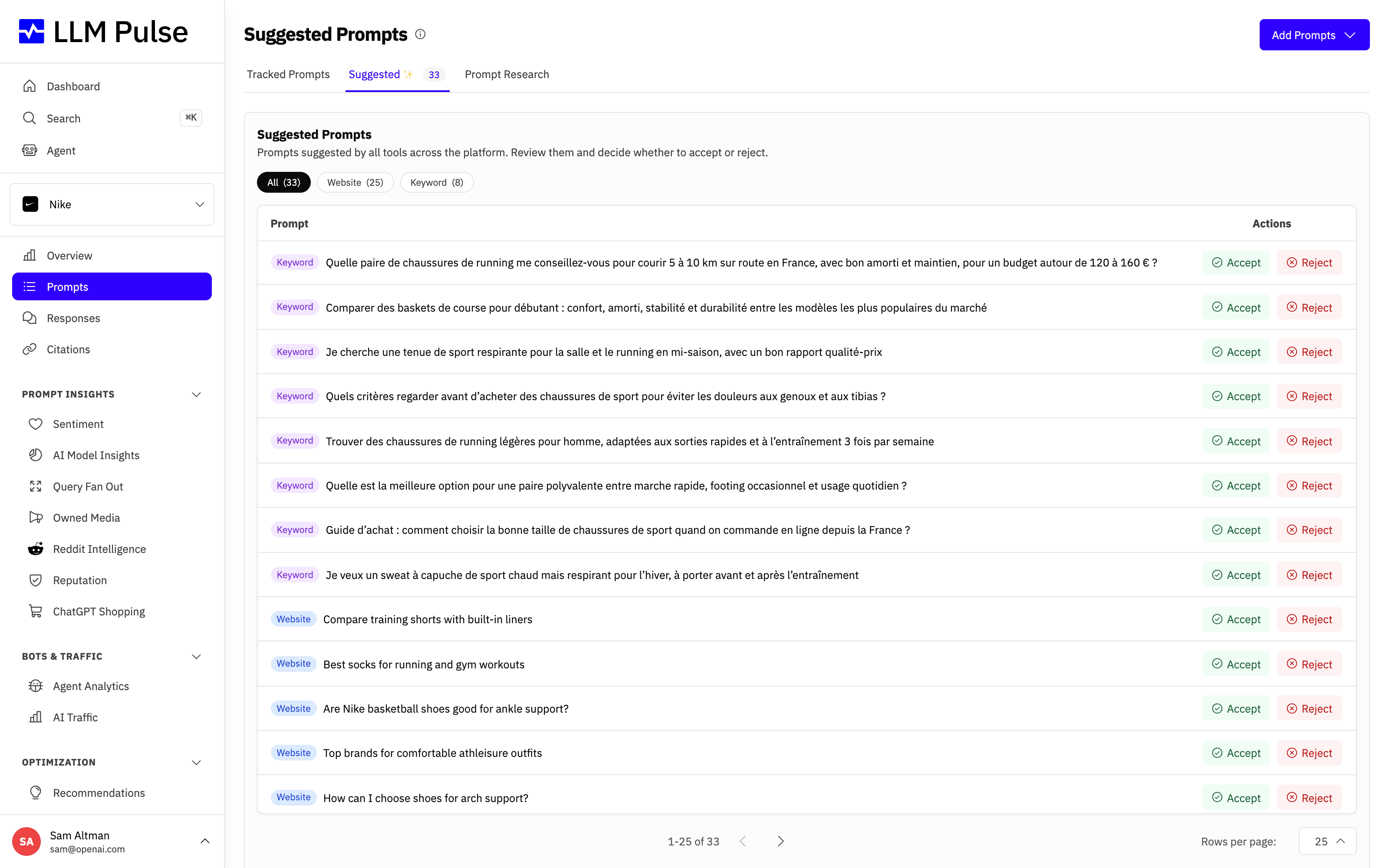Reject 'Quelle est la meilleure option' prompt
Screen dimensions: 1389x868
coord(1309,486)
